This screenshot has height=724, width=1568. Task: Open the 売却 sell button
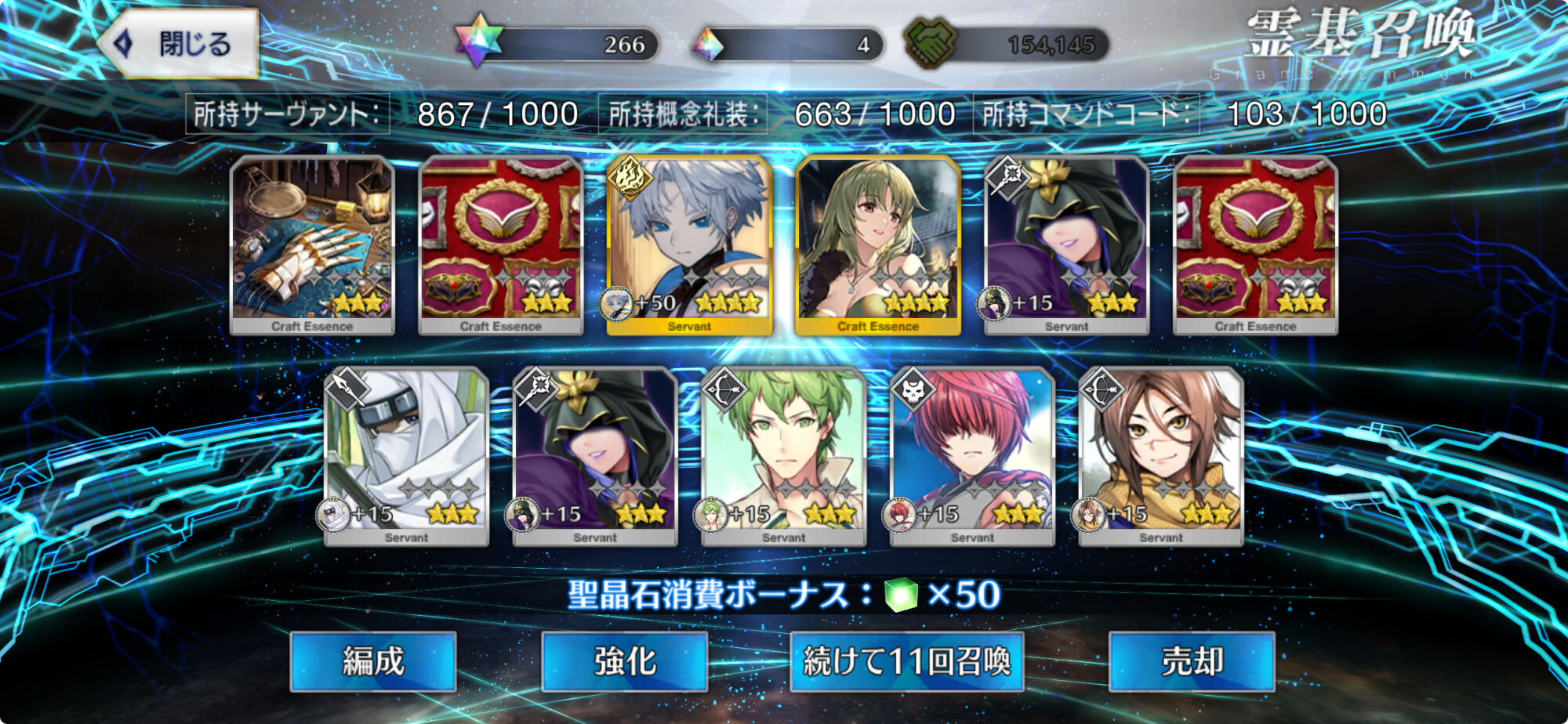pos(1192,661)
